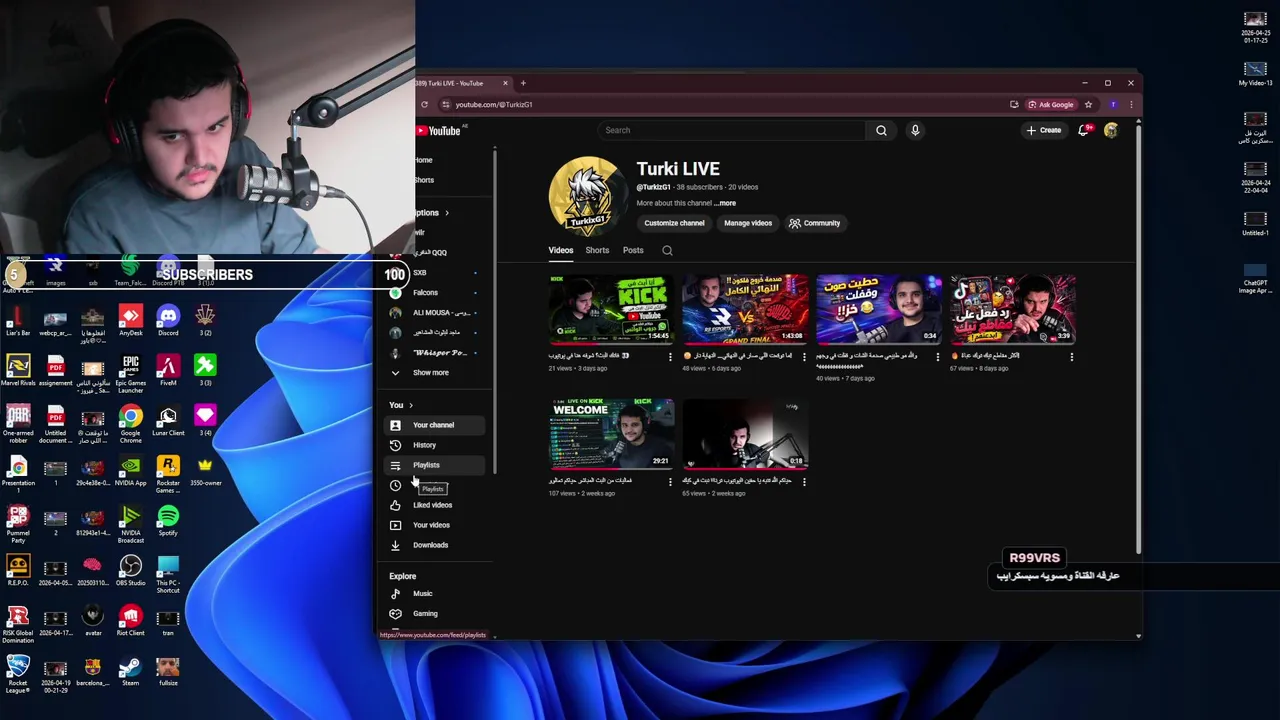Open Playlists in YouTube sidebar
The width and height of the screenshot is (1280, 720).
[436, 465]
